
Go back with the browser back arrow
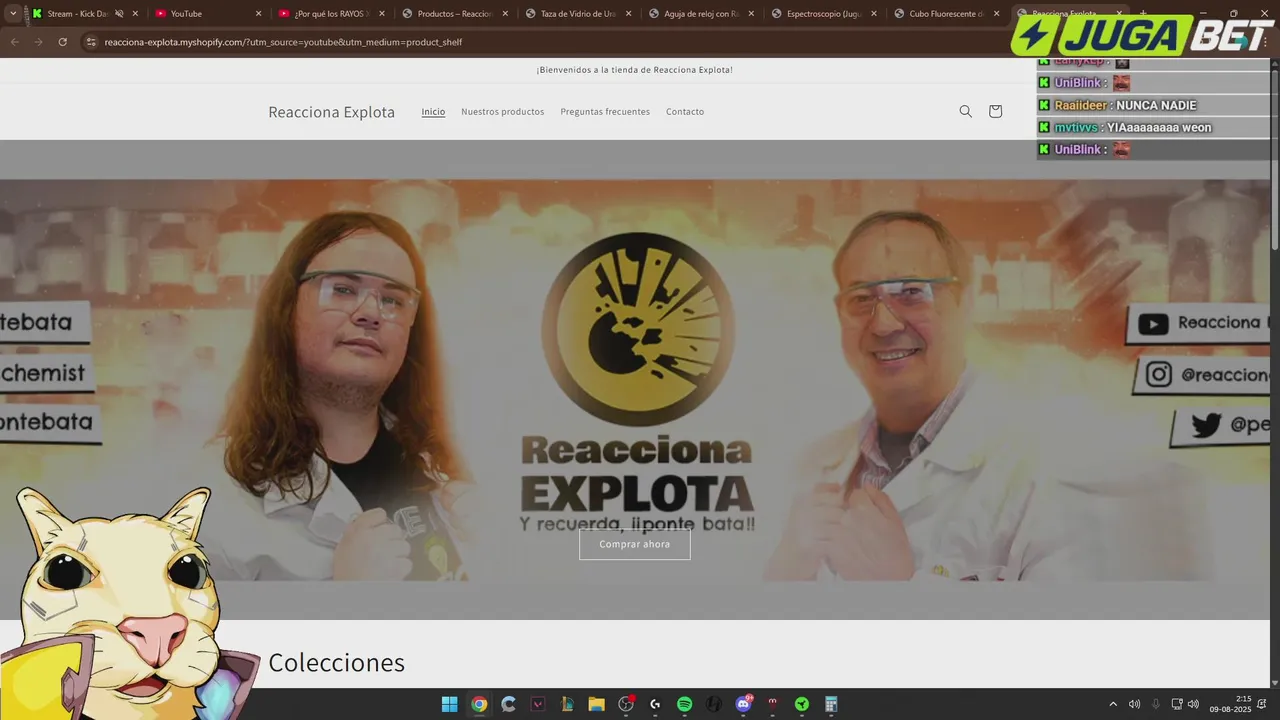click(14, 42)
